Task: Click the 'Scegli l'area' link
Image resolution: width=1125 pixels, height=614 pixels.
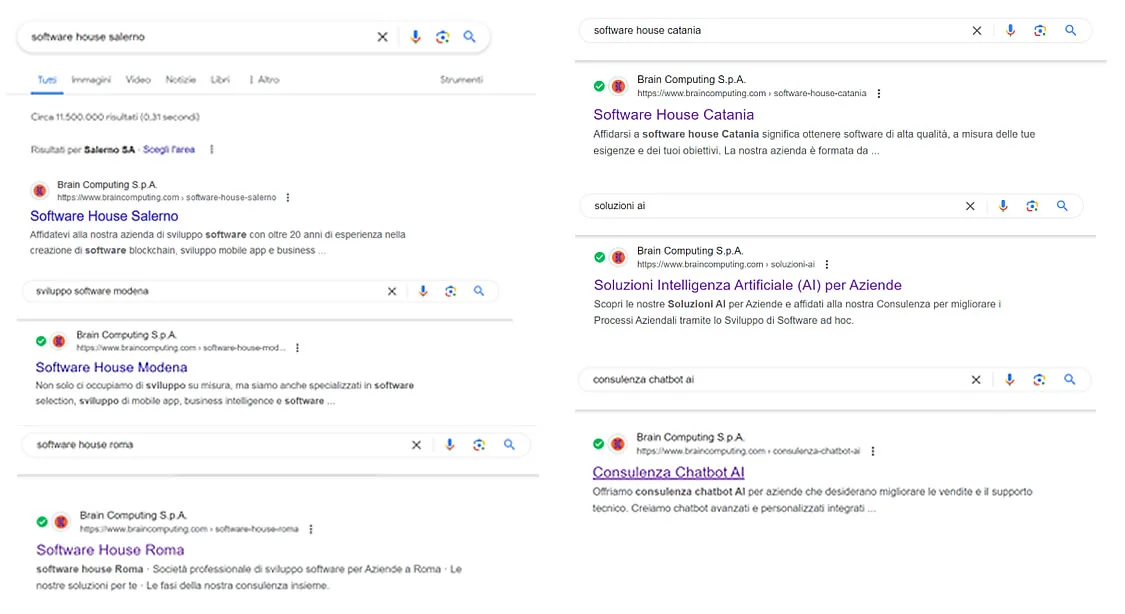Action: click(169, 149)
